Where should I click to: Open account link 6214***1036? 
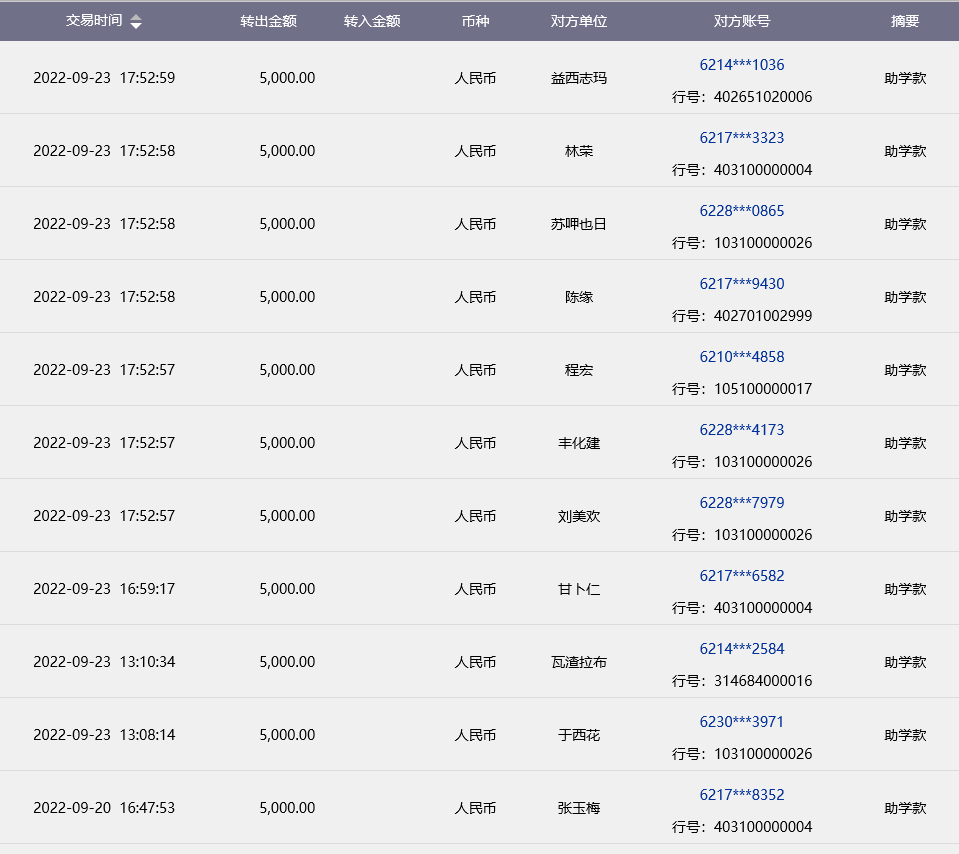(741, 65)
